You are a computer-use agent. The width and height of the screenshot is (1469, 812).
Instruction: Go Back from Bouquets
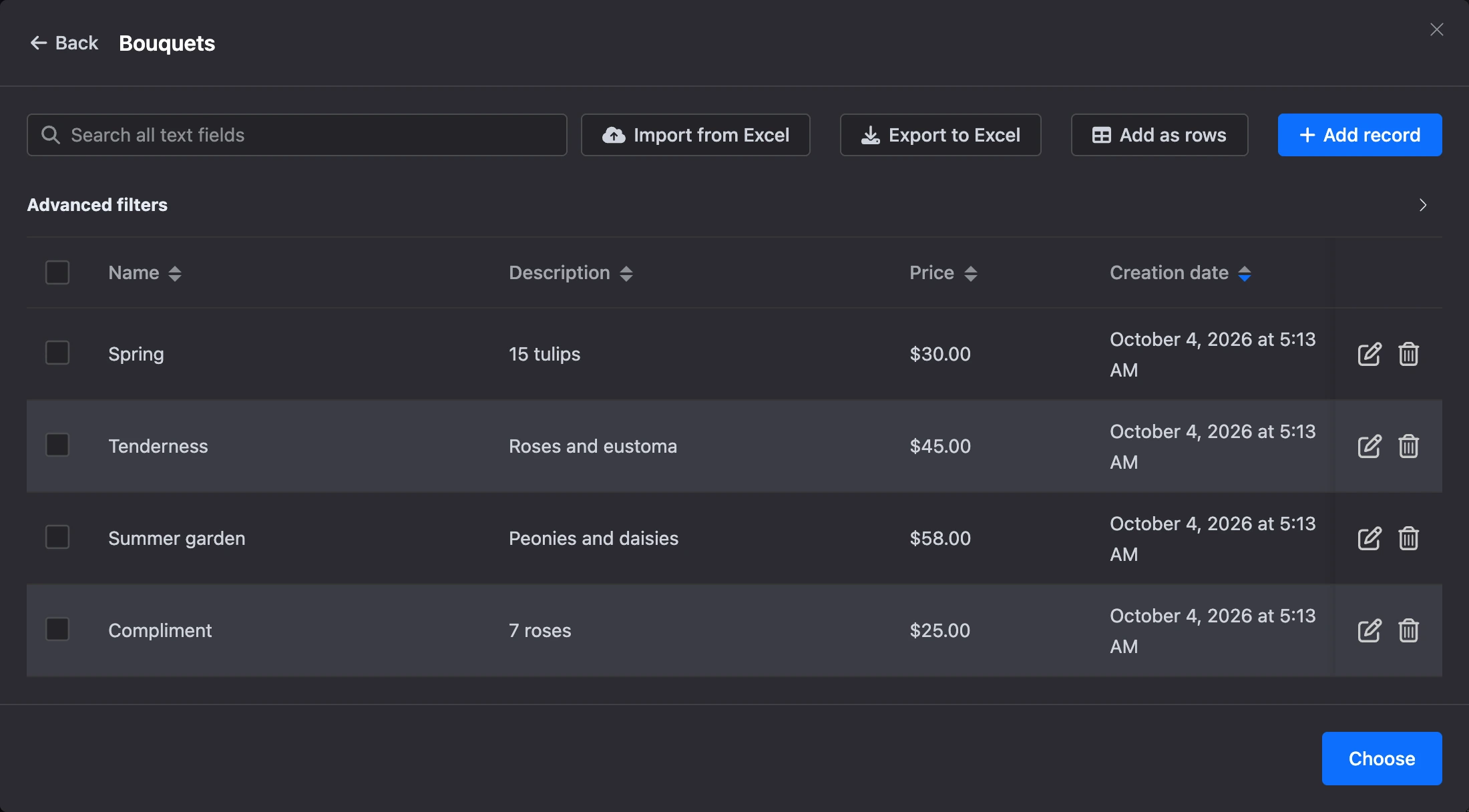(64, 43)
